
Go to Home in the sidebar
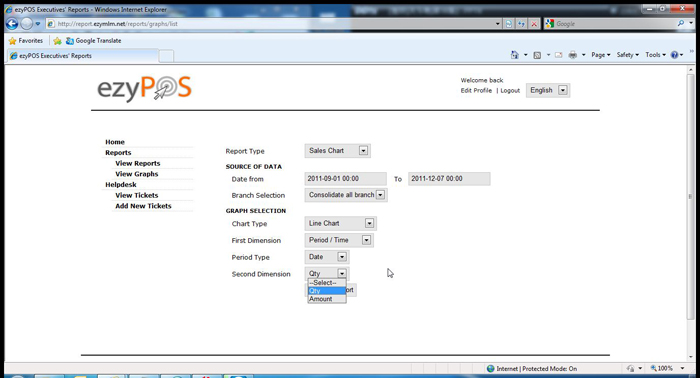pyautogui.click(x=115, y=142)
